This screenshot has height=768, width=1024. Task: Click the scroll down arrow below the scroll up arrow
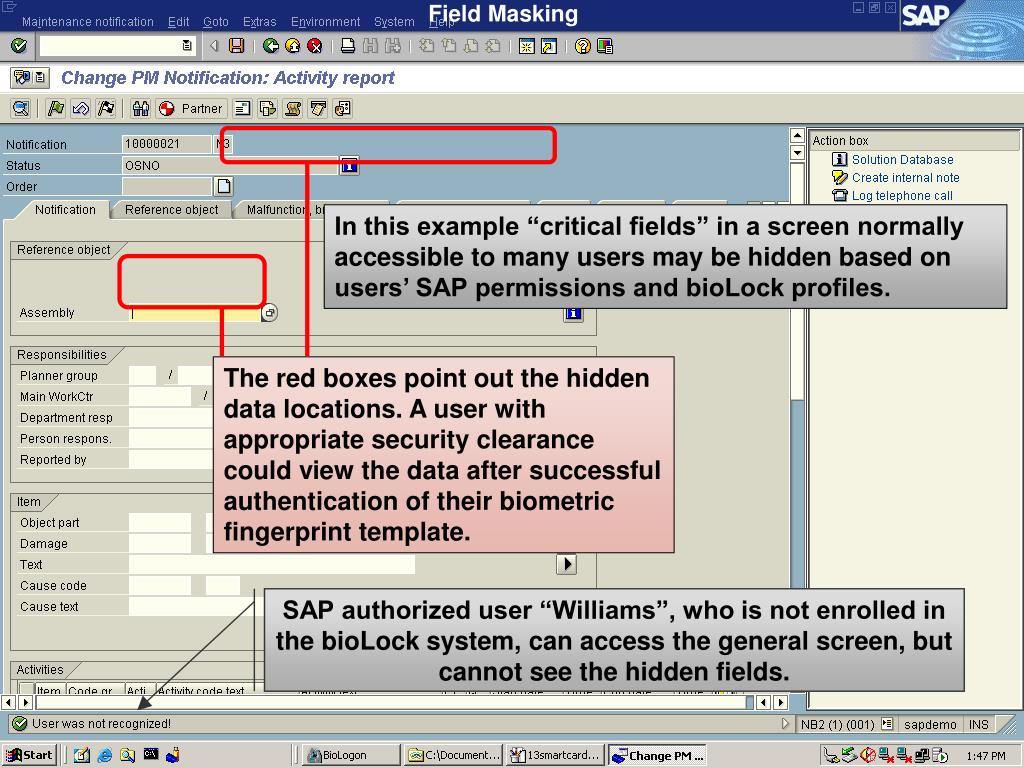pos(797,153)
